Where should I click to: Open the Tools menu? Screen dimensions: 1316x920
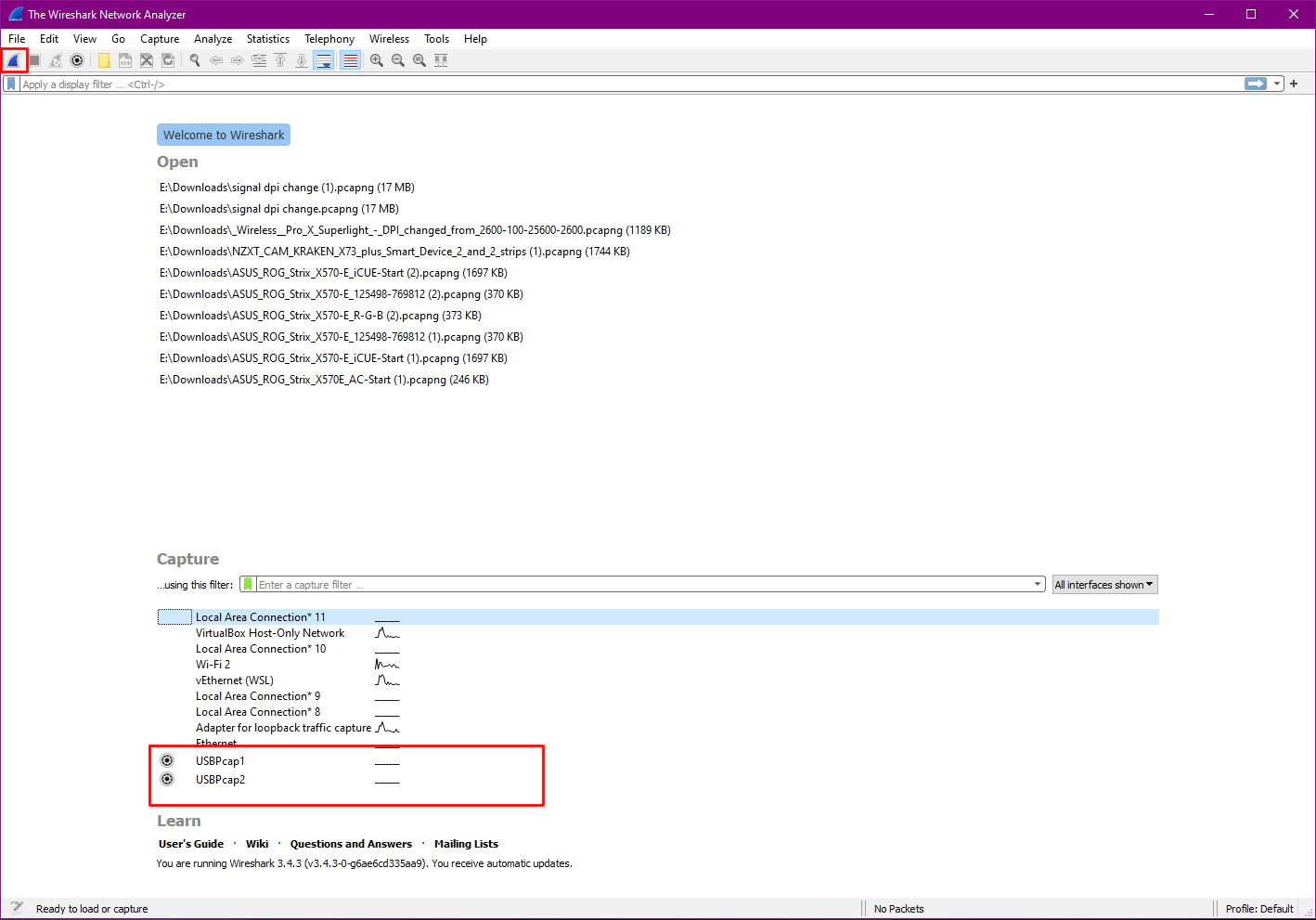[x=436, y=39]
